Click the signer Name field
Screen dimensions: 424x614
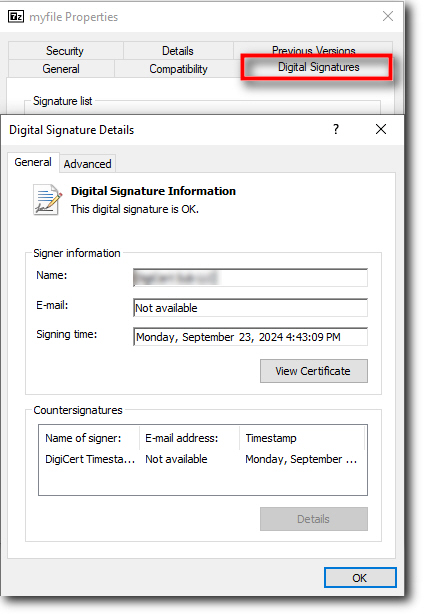click(250, 278)
